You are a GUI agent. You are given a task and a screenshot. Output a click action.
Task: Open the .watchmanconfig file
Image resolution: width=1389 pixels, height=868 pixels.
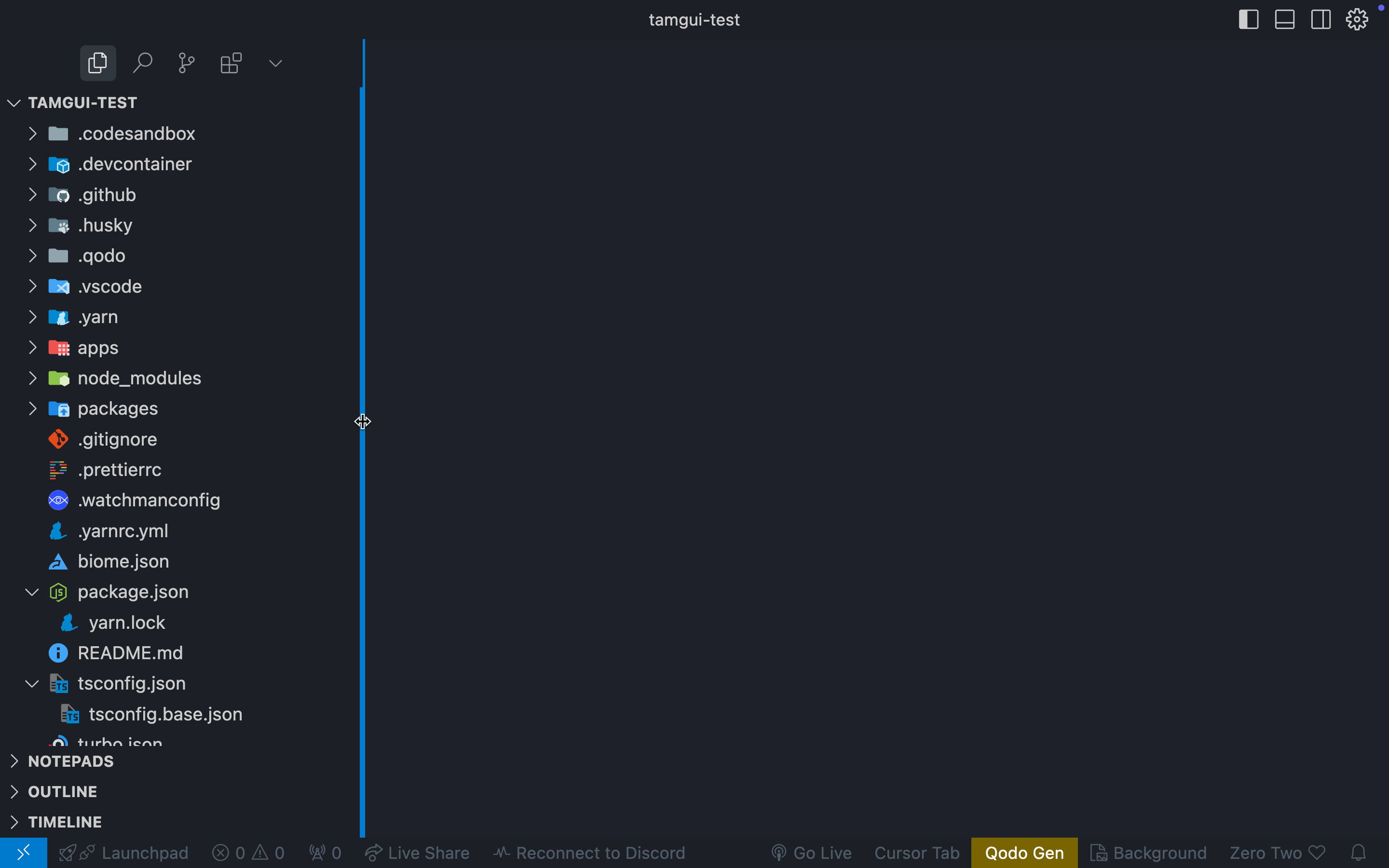[149, 500]
